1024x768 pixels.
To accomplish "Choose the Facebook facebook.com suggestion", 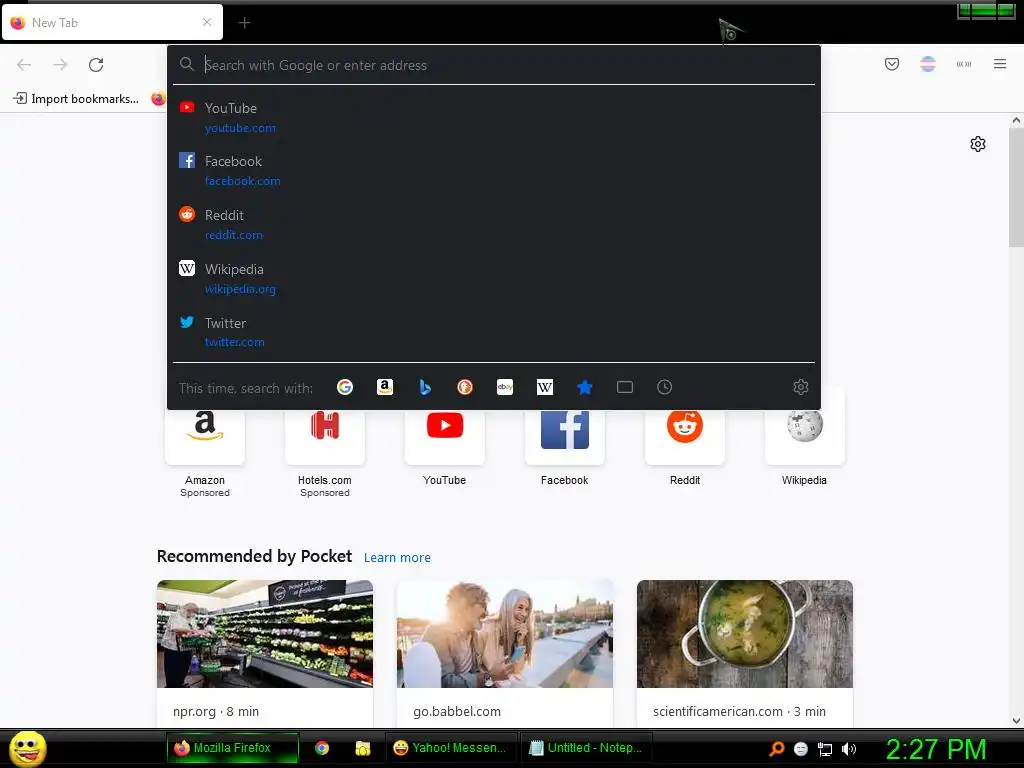I will click(x=494, y=170).
